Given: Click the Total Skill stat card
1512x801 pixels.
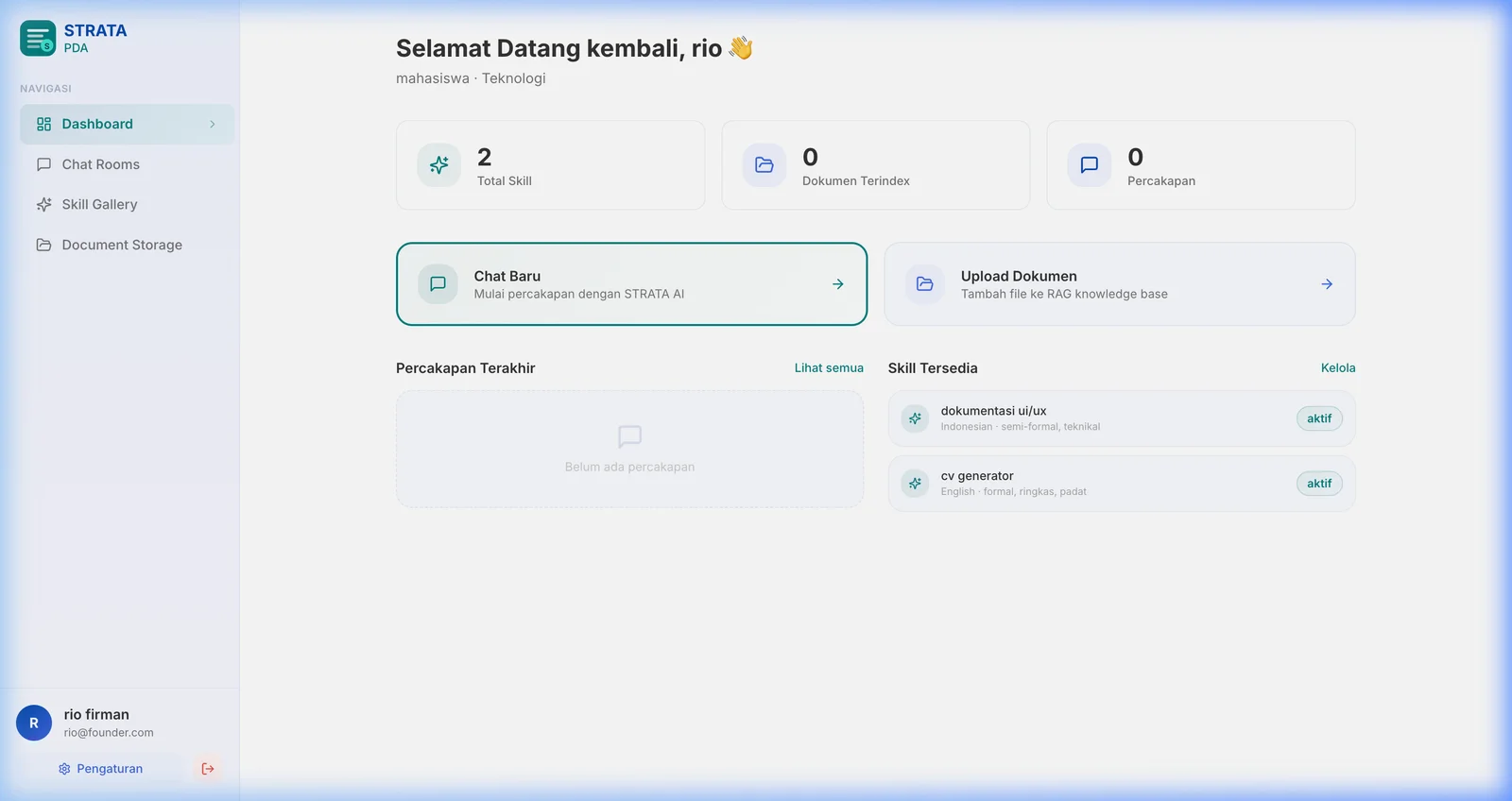Looking at the screenshot, I should pyautogui.click(x=550, y=165).
